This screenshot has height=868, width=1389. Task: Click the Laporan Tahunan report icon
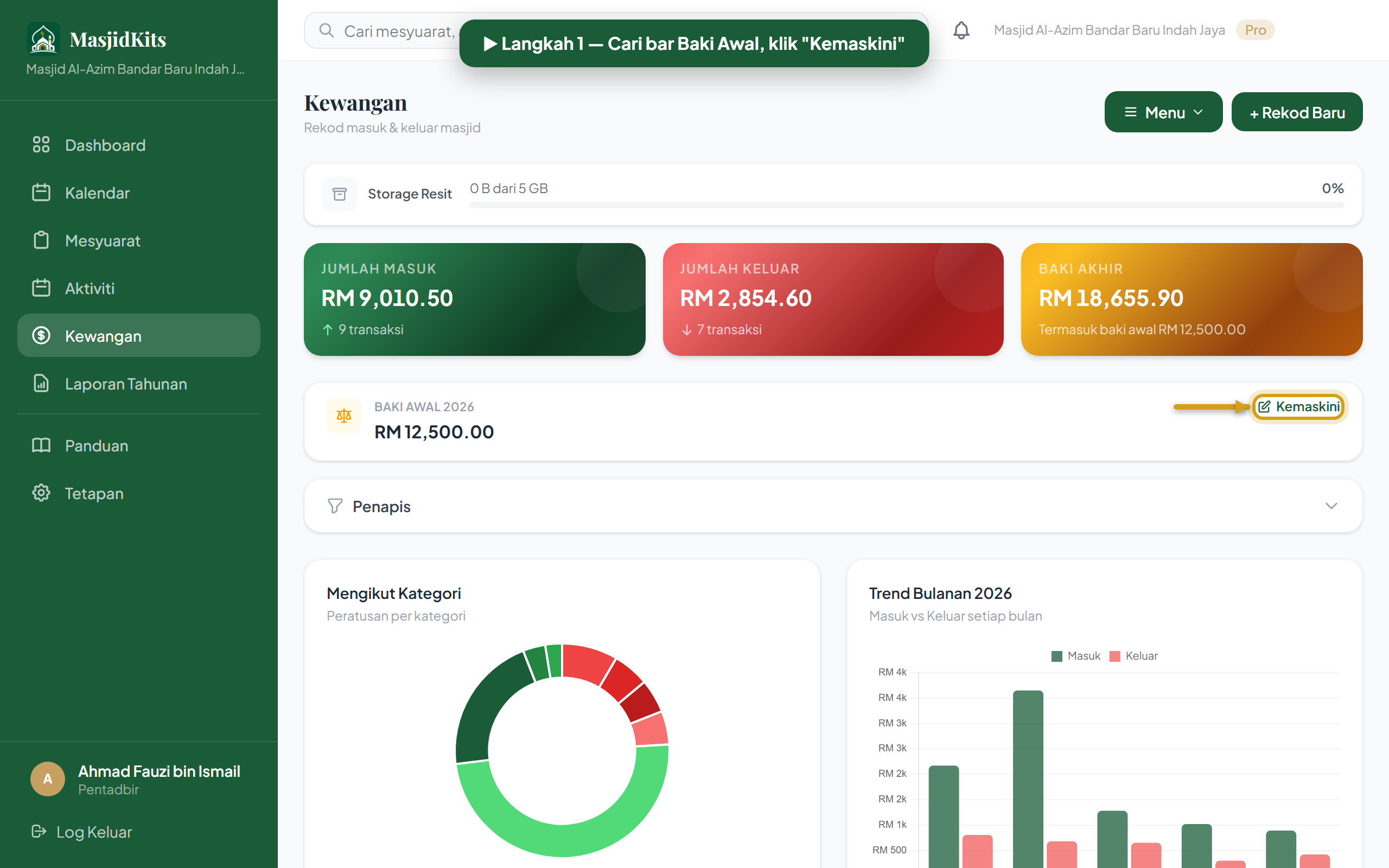click(41, 382)
